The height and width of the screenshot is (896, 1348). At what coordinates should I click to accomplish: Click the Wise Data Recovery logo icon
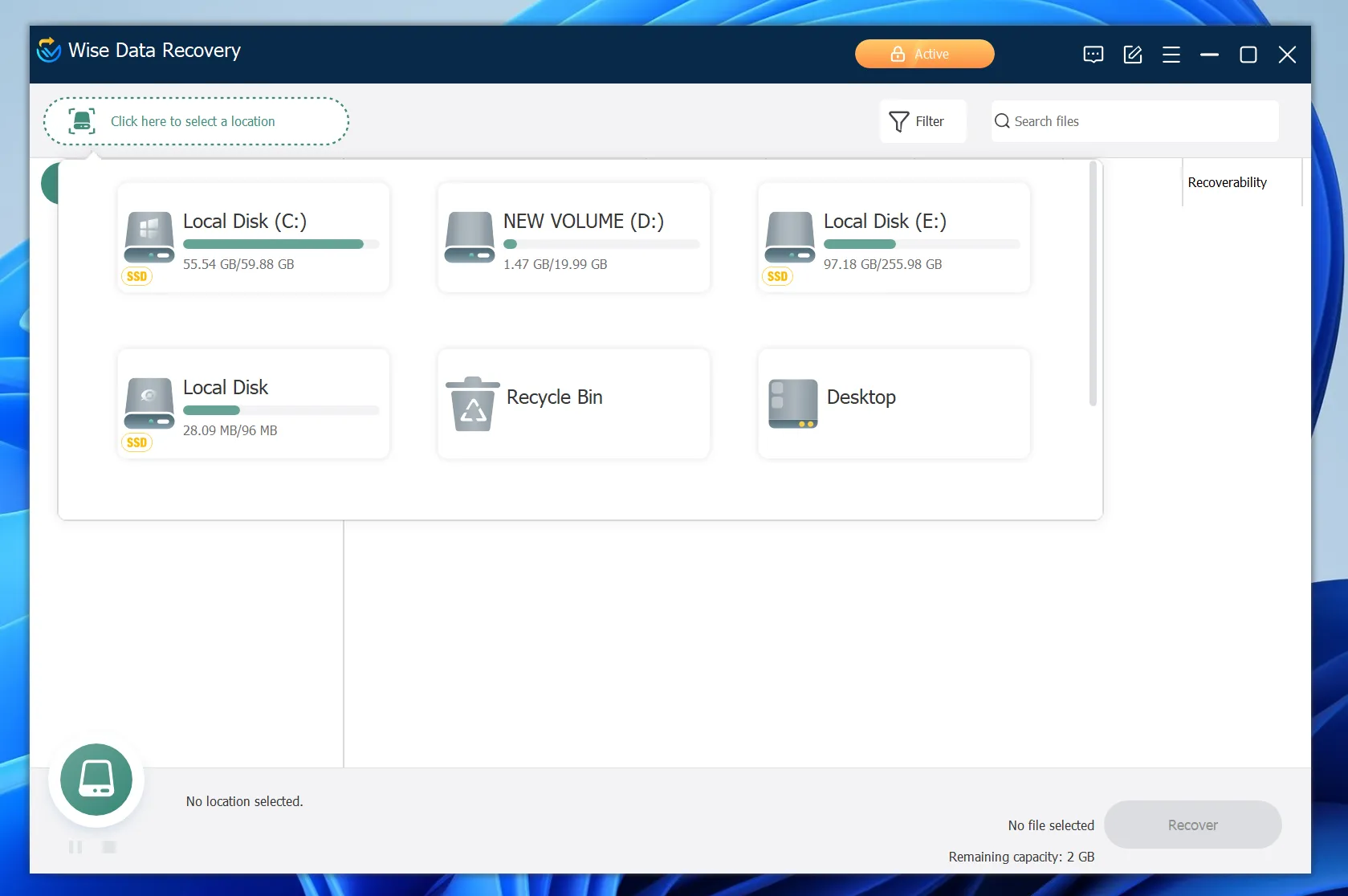pos(49,50)
